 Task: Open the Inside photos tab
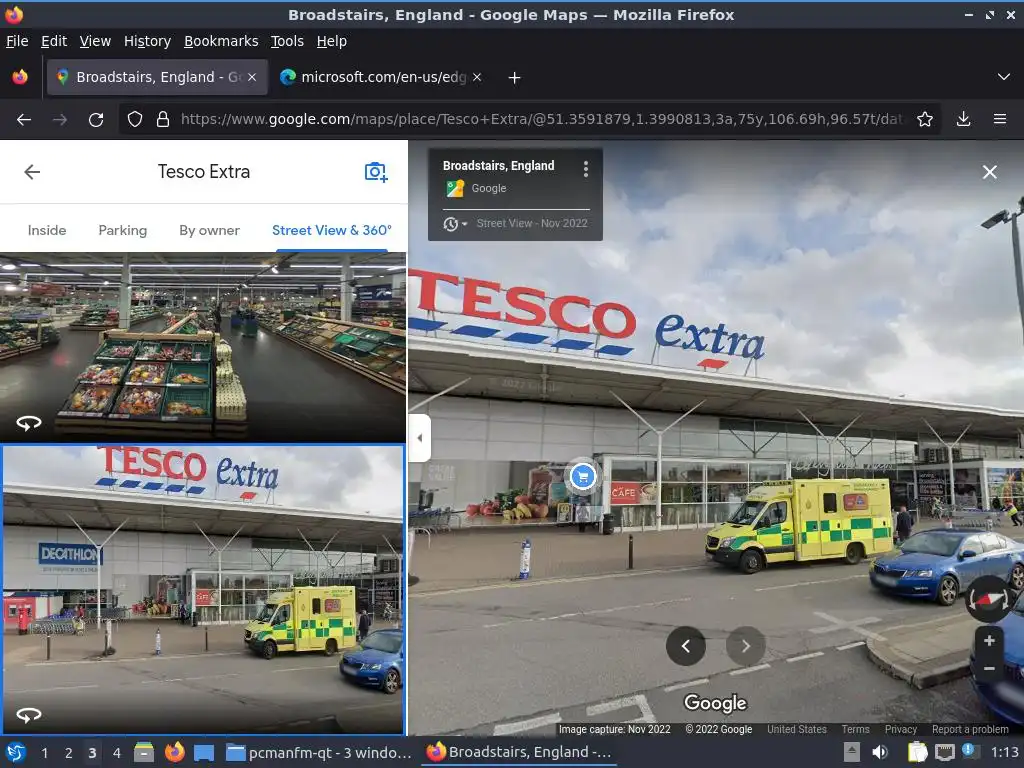tap(47, 230)
